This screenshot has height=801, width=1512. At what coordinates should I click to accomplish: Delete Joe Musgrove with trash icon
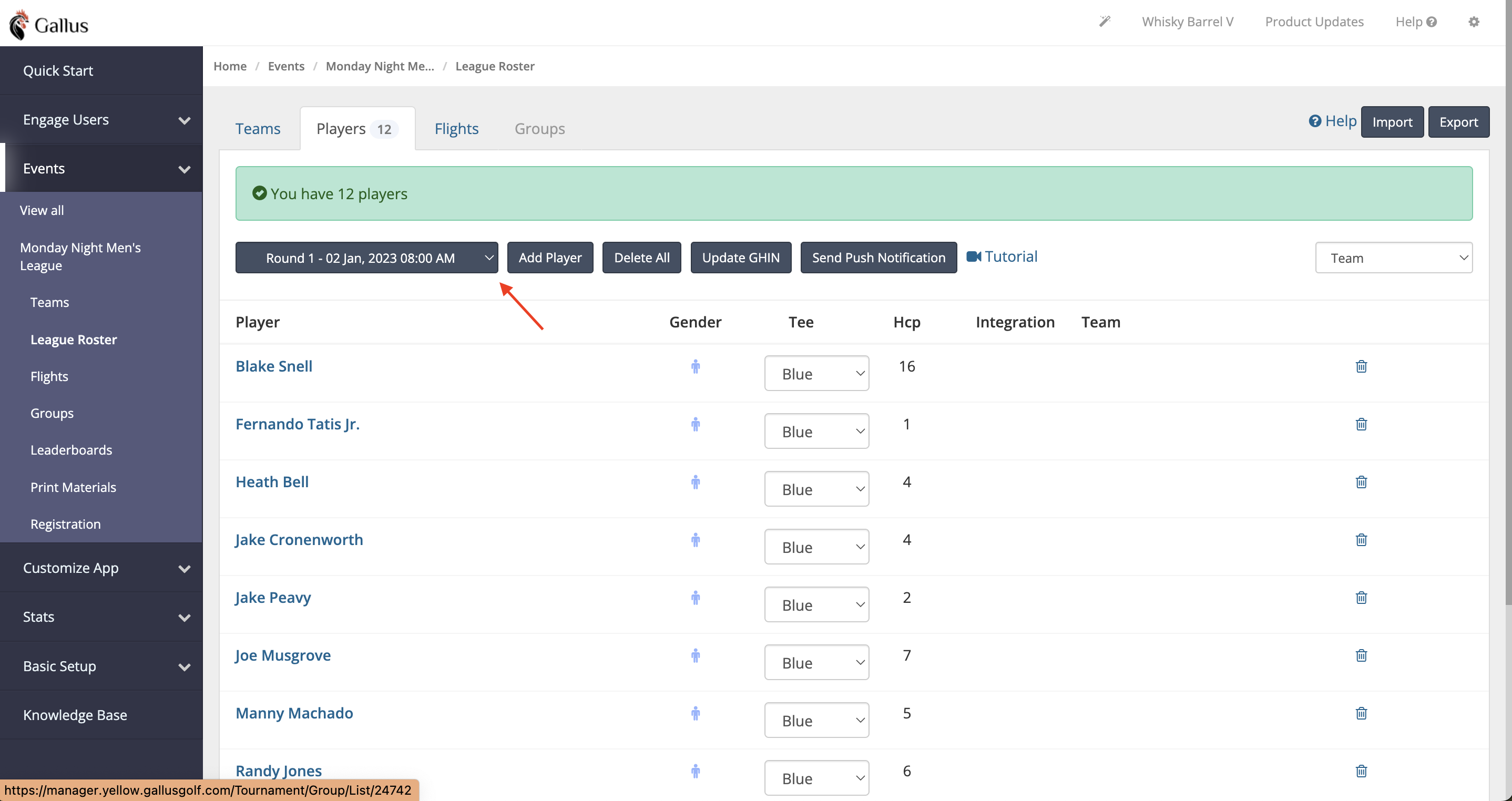click(1361, 655)
